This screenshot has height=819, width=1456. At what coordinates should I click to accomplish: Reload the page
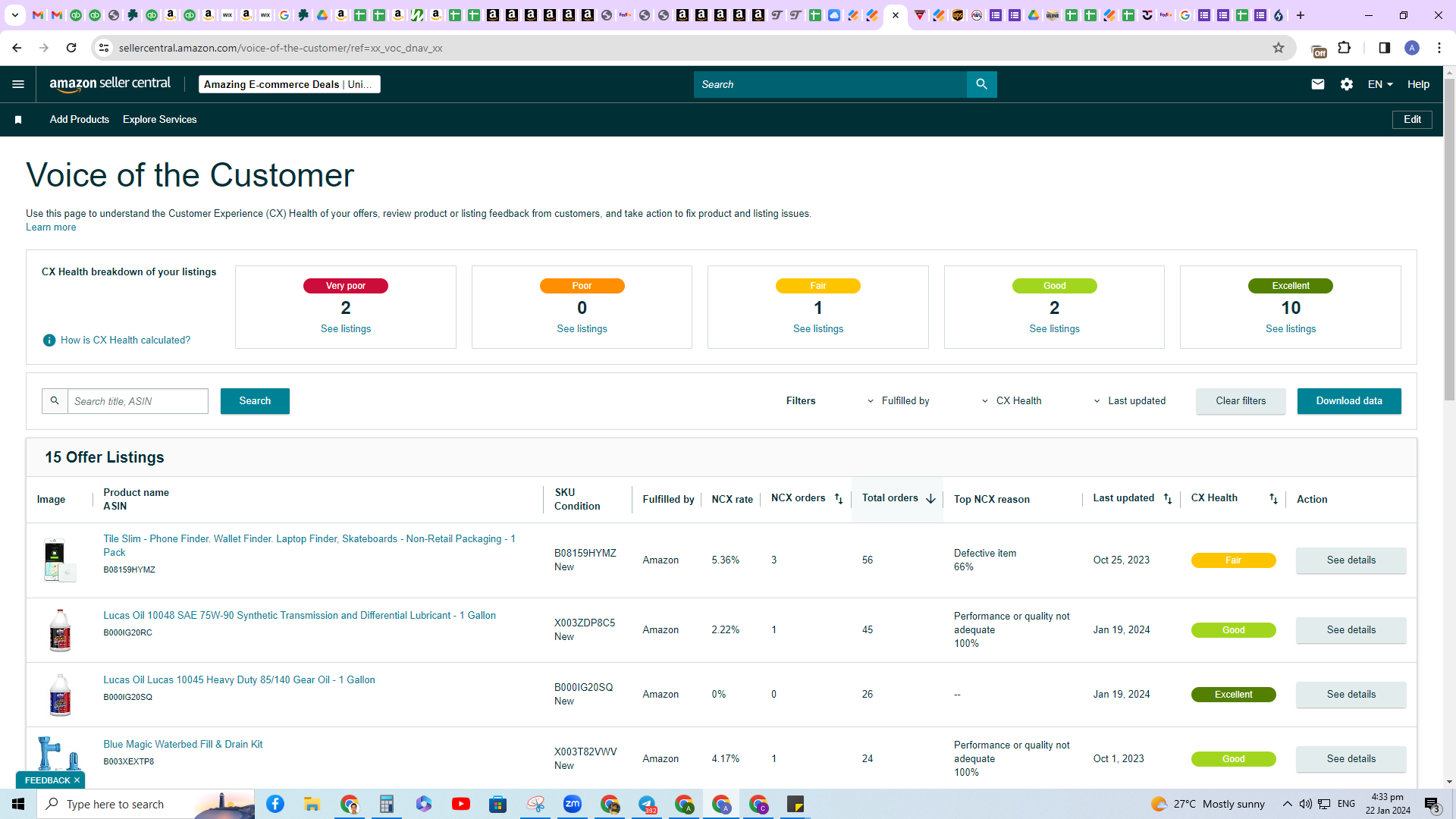(71, 48)
